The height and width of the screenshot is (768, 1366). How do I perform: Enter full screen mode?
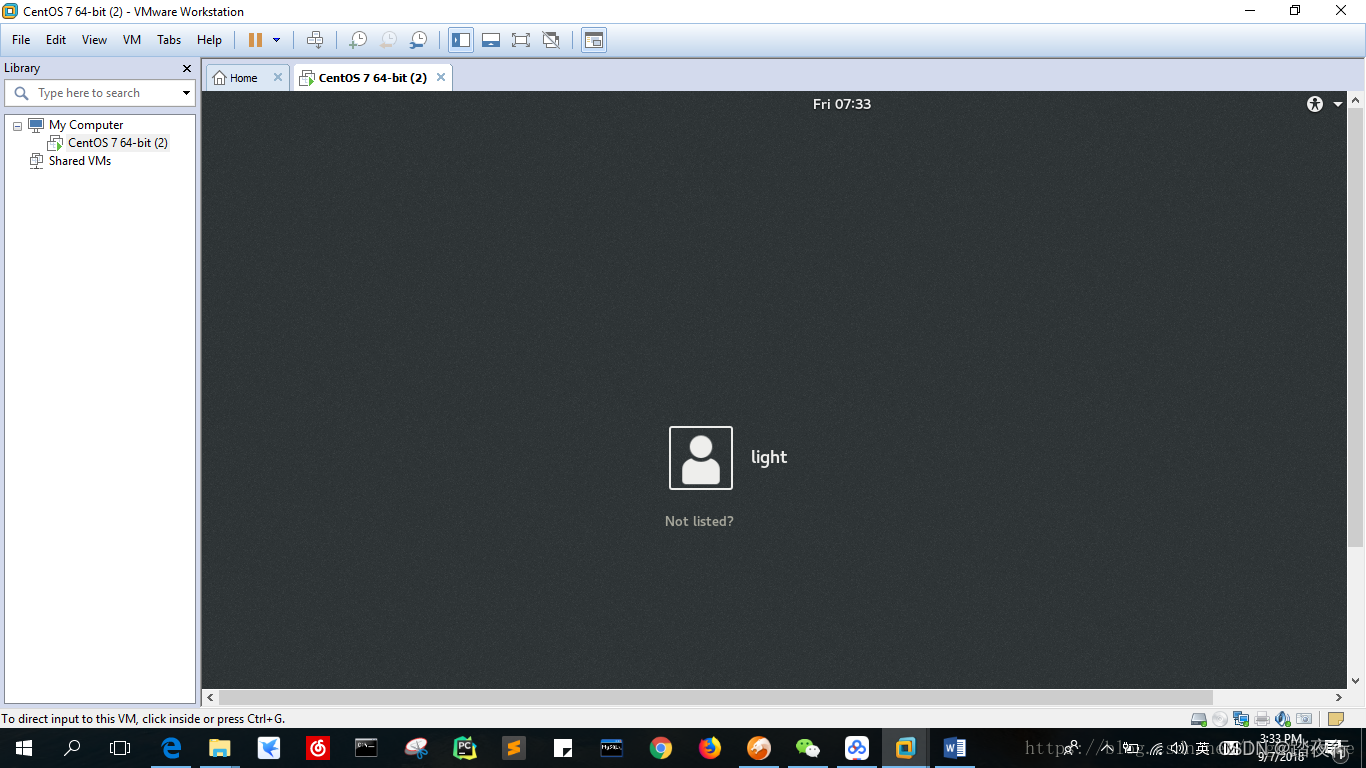pyautogui.click(x=521, y=40)
